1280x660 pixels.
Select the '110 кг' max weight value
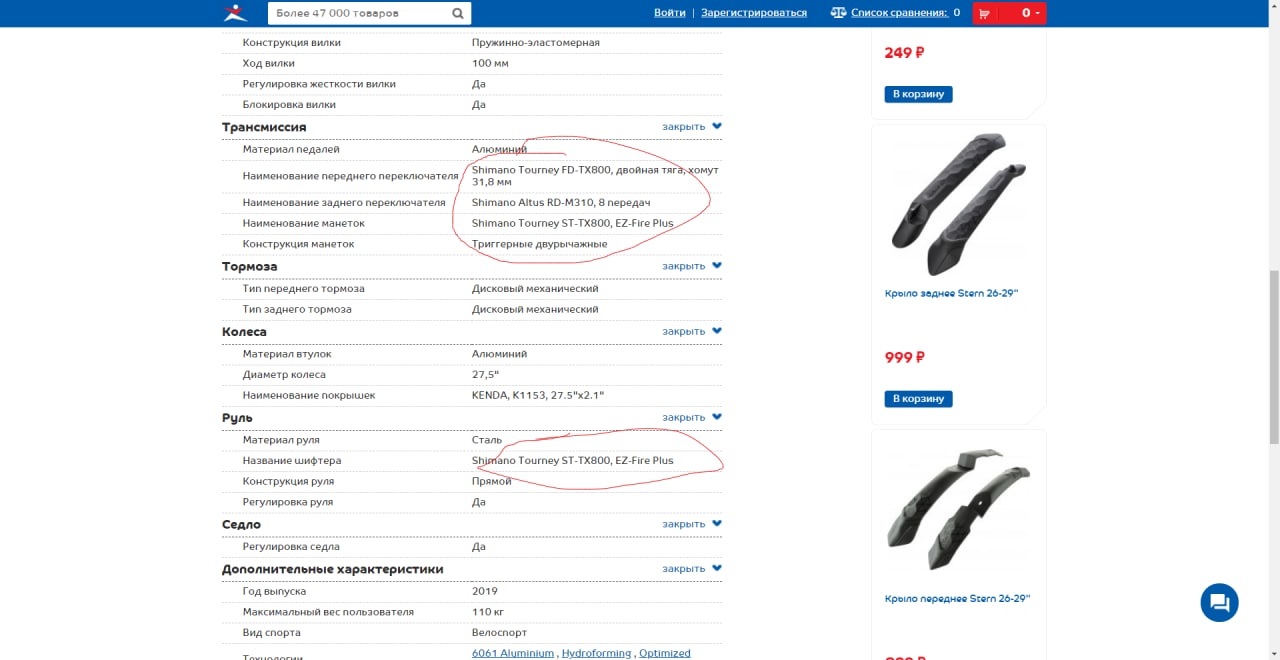(488, 612)
